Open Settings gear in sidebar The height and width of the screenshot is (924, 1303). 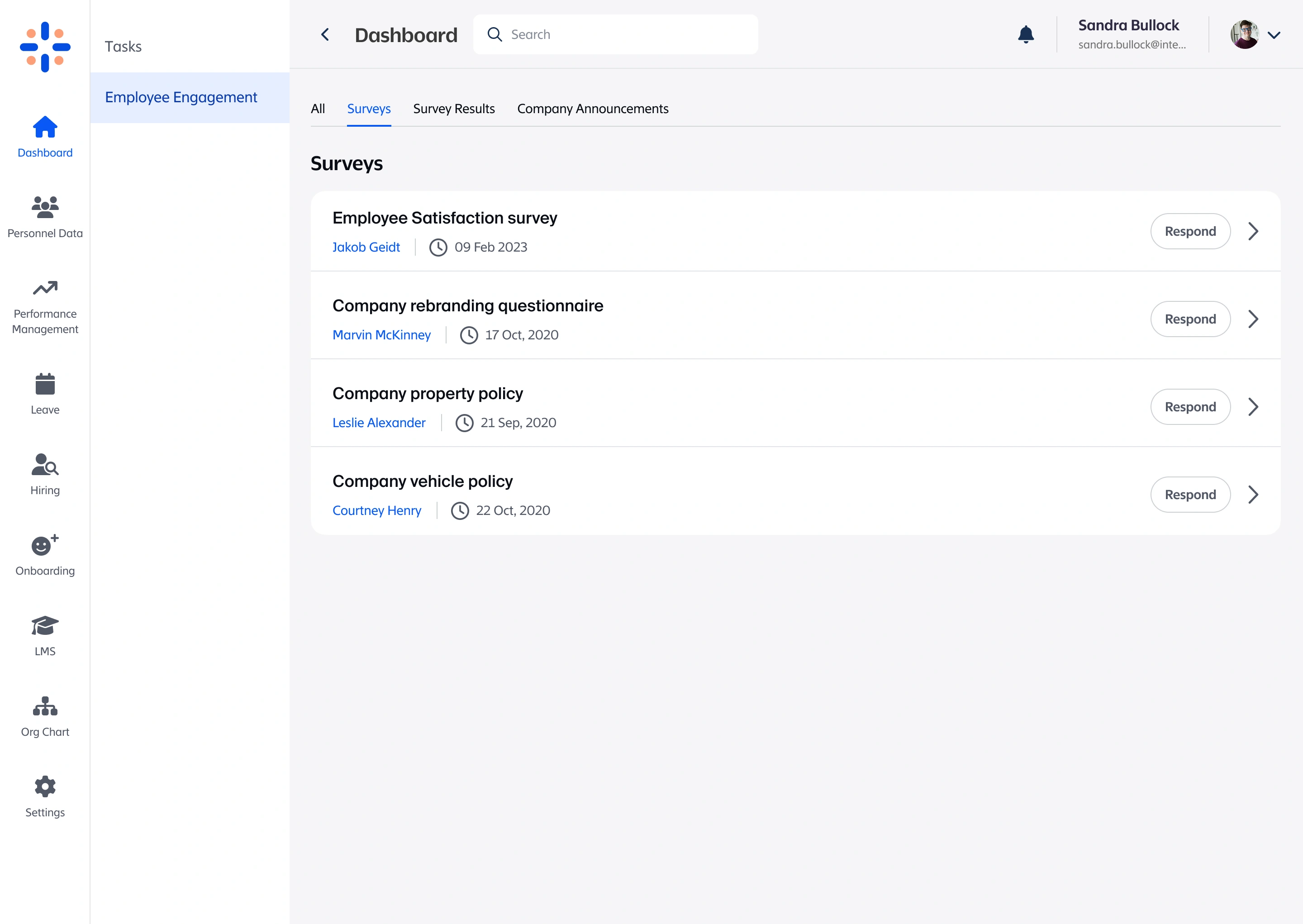click(45, 796)
